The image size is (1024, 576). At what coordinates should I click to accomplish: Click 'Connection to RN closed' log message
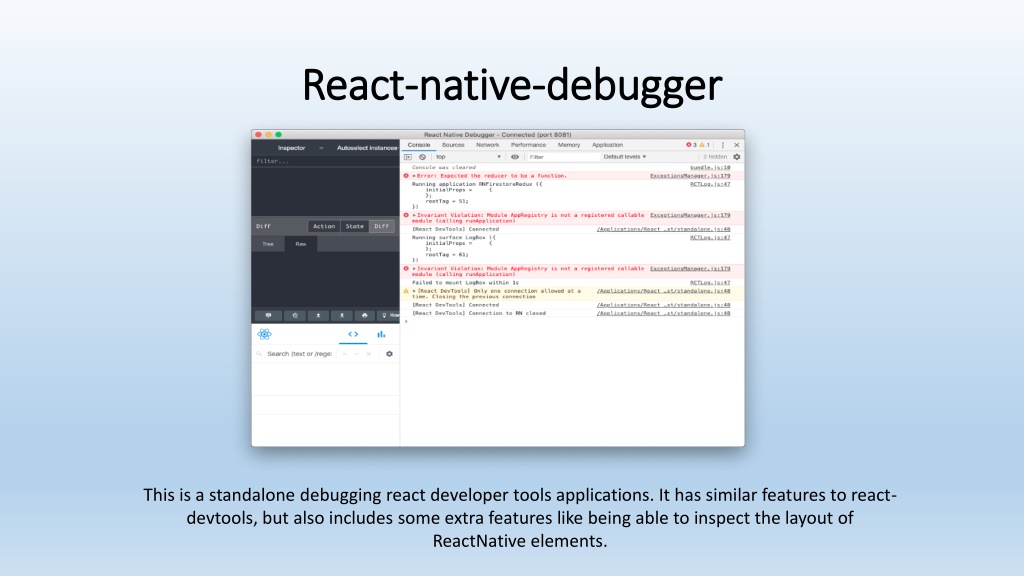coord(479,313)
